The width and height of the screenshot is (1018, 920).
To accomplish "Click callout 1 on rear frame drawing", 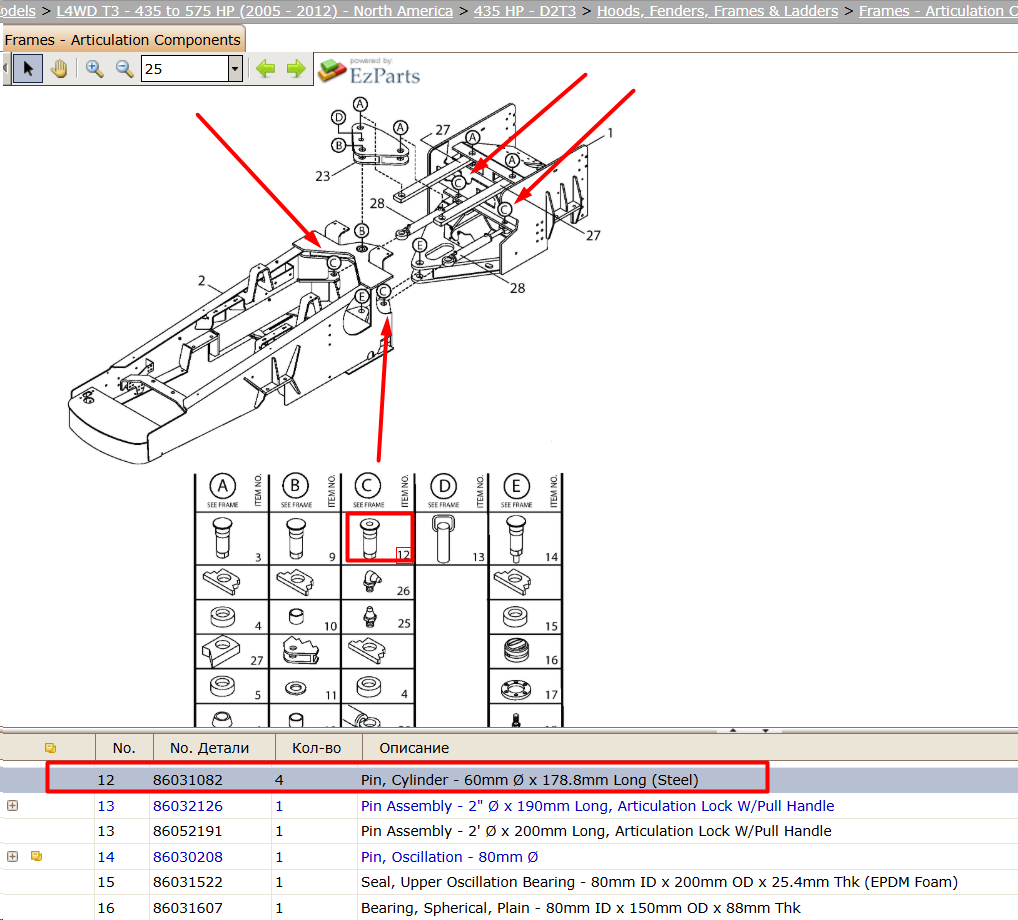I will 610,132.
